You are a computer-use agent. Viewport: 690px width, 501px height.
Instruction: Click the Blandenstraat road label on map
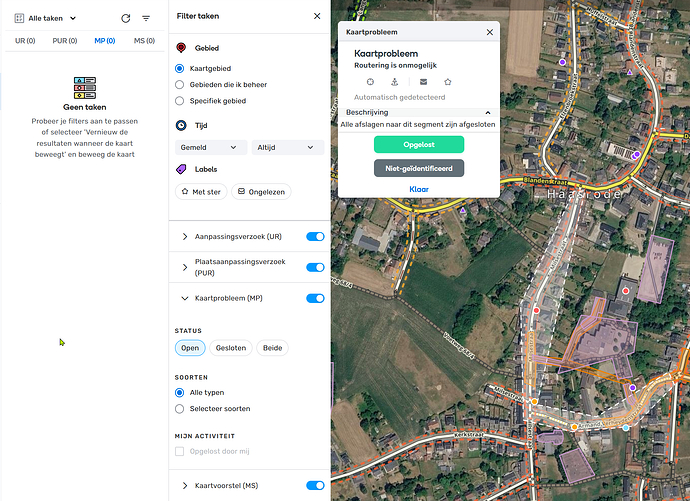pyautogui.click(x=545, y=181)
